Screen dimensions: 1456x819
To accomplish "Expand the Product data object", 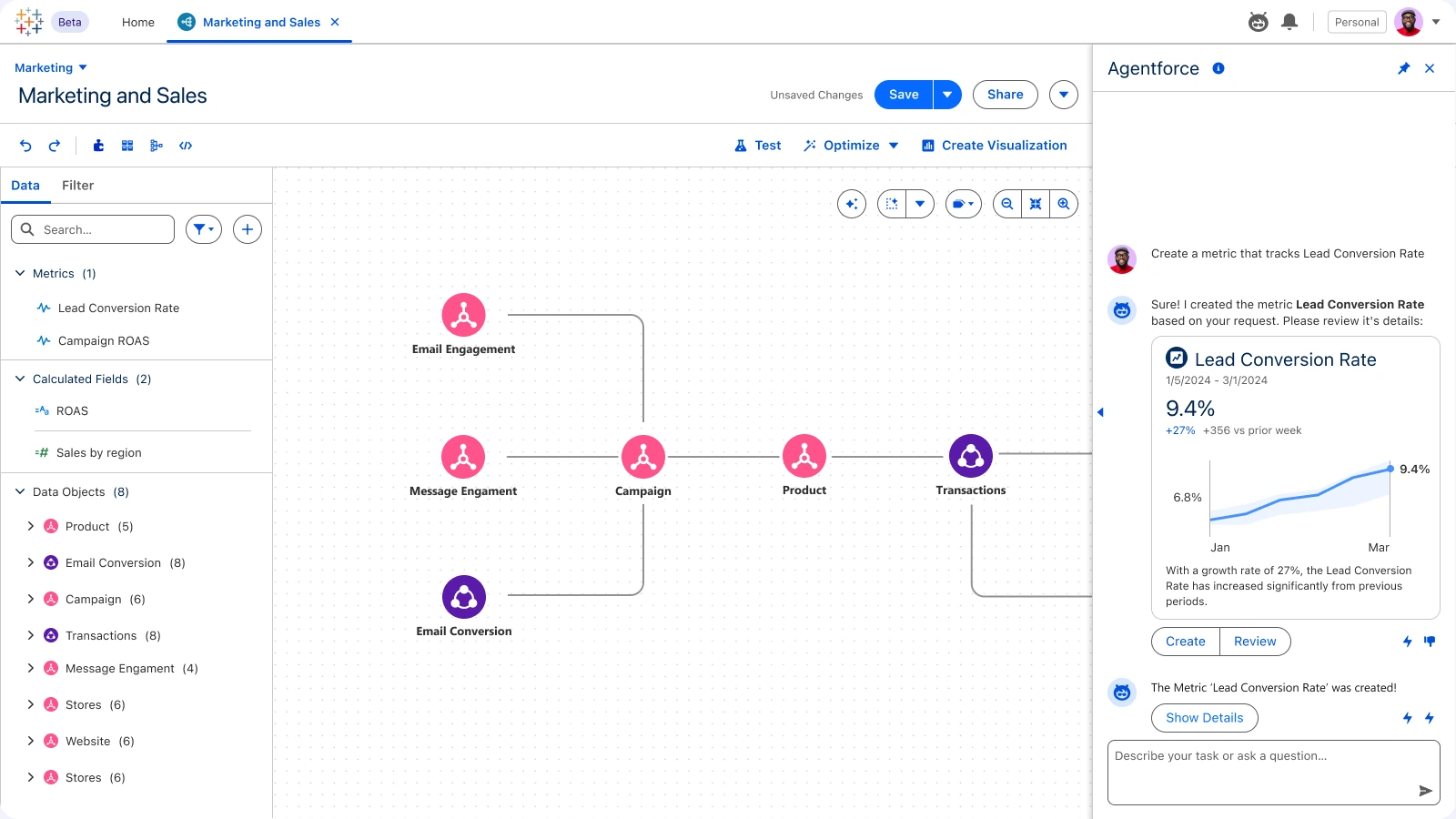I will point(31,526).
